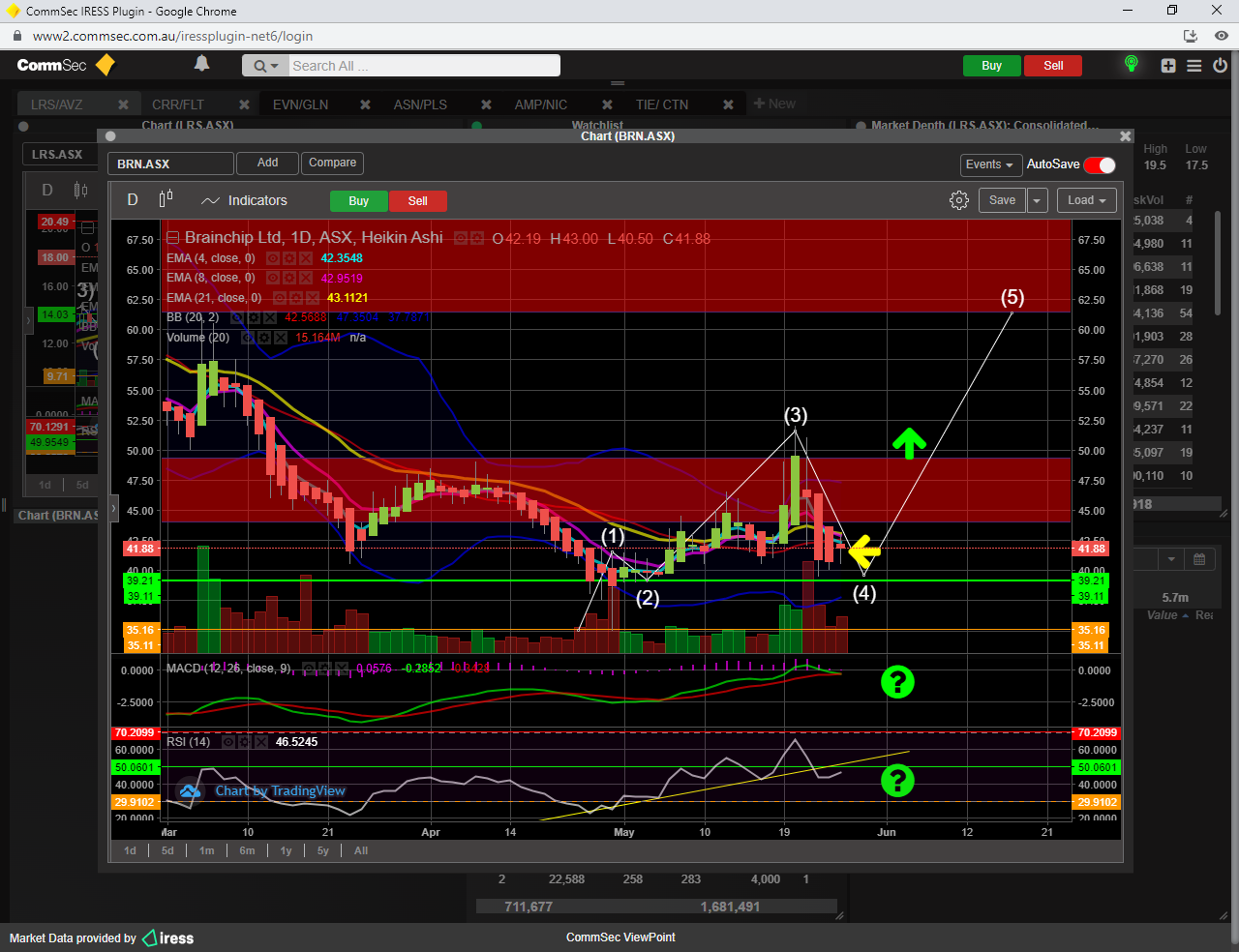Select the 6m time range
The image size is (1239, 952).
(247, 850)
